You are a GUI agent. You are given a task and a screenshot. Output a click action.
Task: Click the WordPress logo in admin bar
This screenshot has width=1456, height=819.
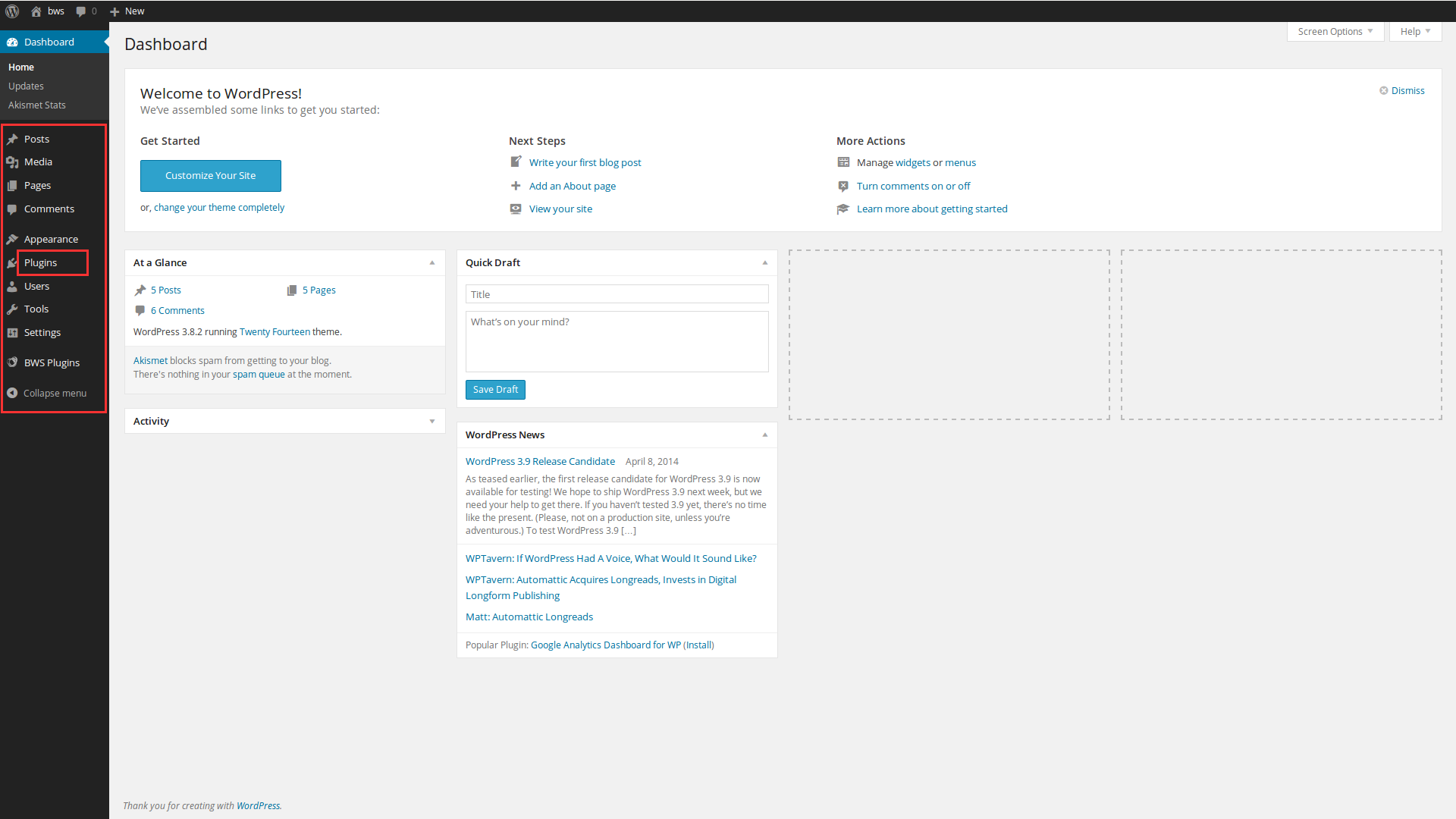[x=12, y=11]
